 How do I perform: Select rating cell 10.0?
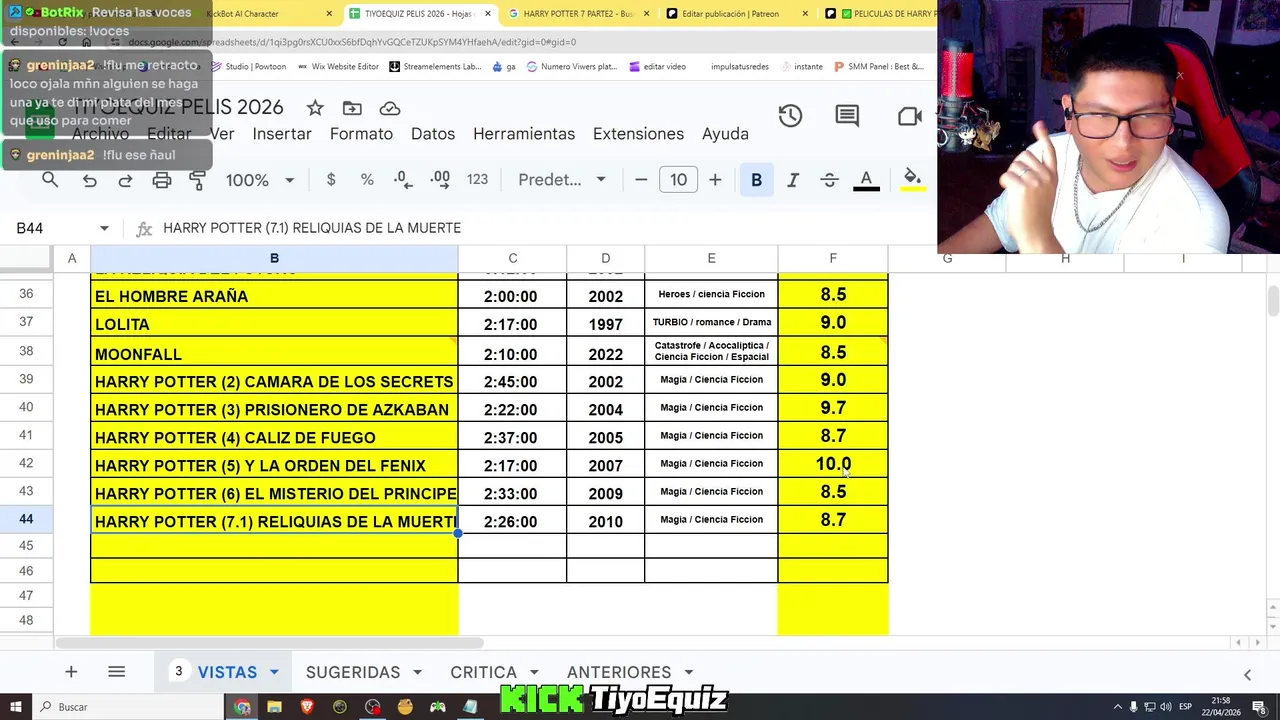pos(833,464)
